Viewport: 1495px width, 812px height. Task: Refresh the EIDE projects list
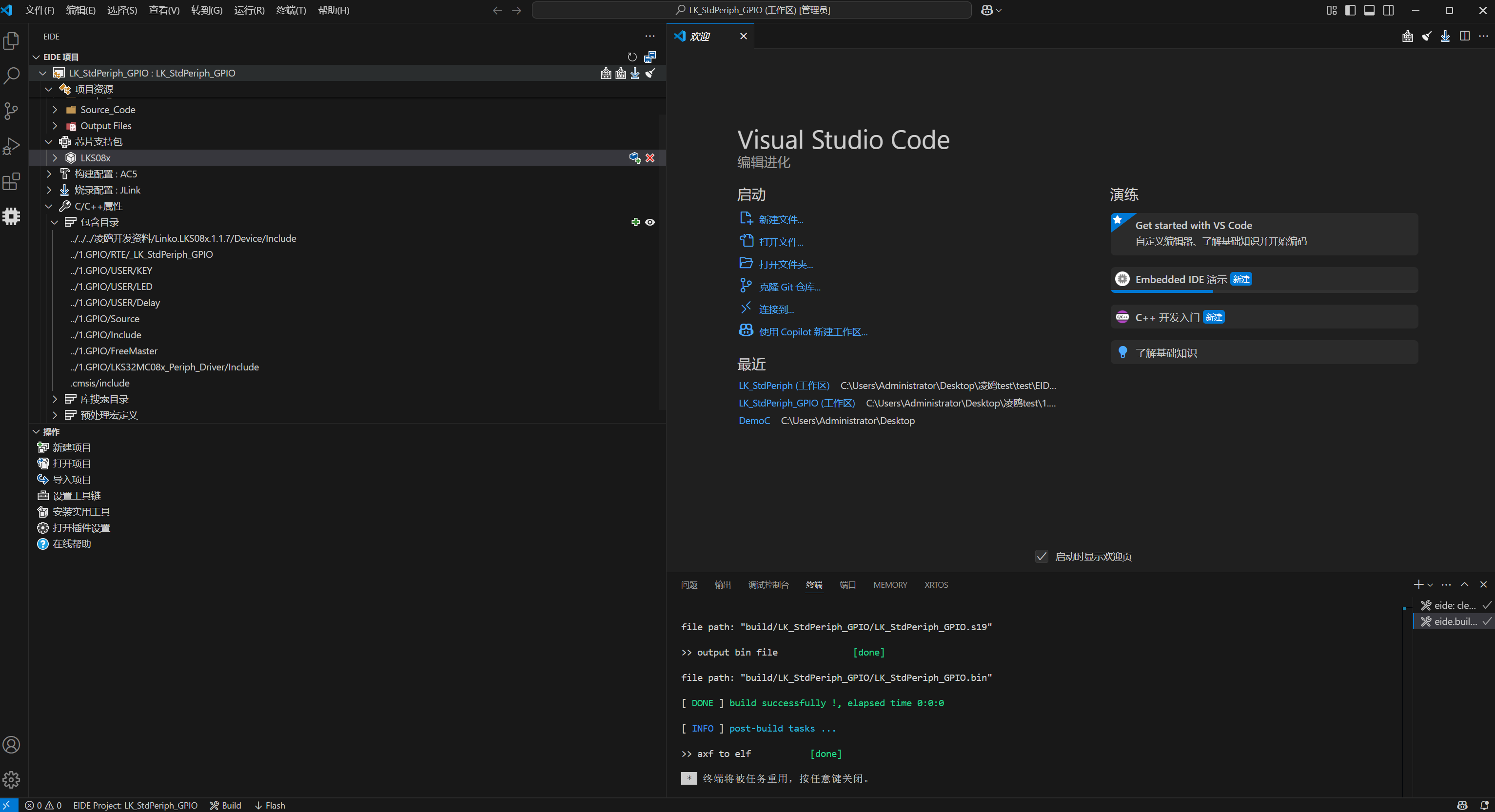coord(632,57)
